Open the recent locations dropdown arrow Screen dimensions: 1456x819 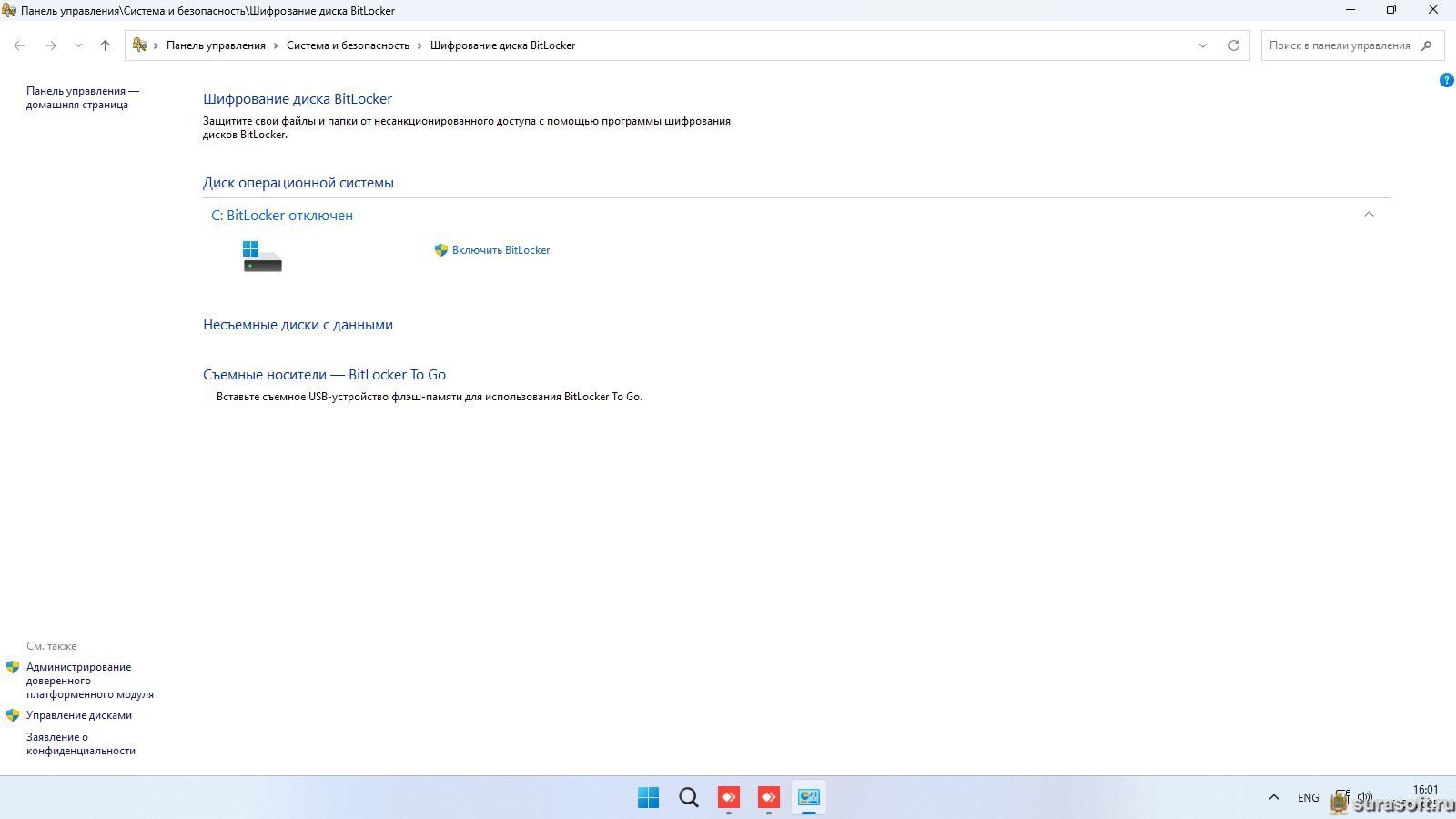point(78,45)
